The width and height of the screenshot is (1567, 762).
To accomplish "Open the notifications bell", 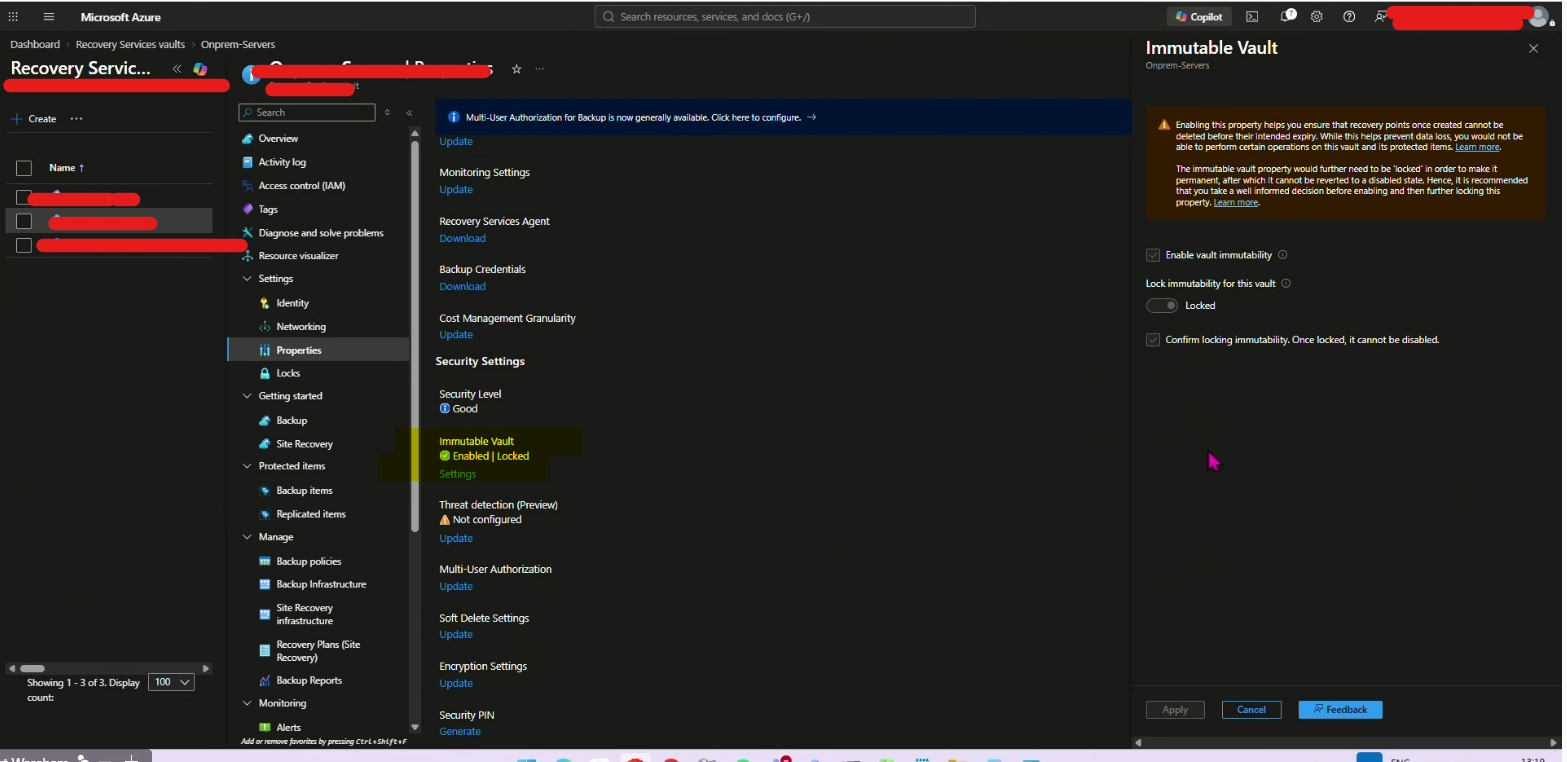I will [x=1287, y=17].
